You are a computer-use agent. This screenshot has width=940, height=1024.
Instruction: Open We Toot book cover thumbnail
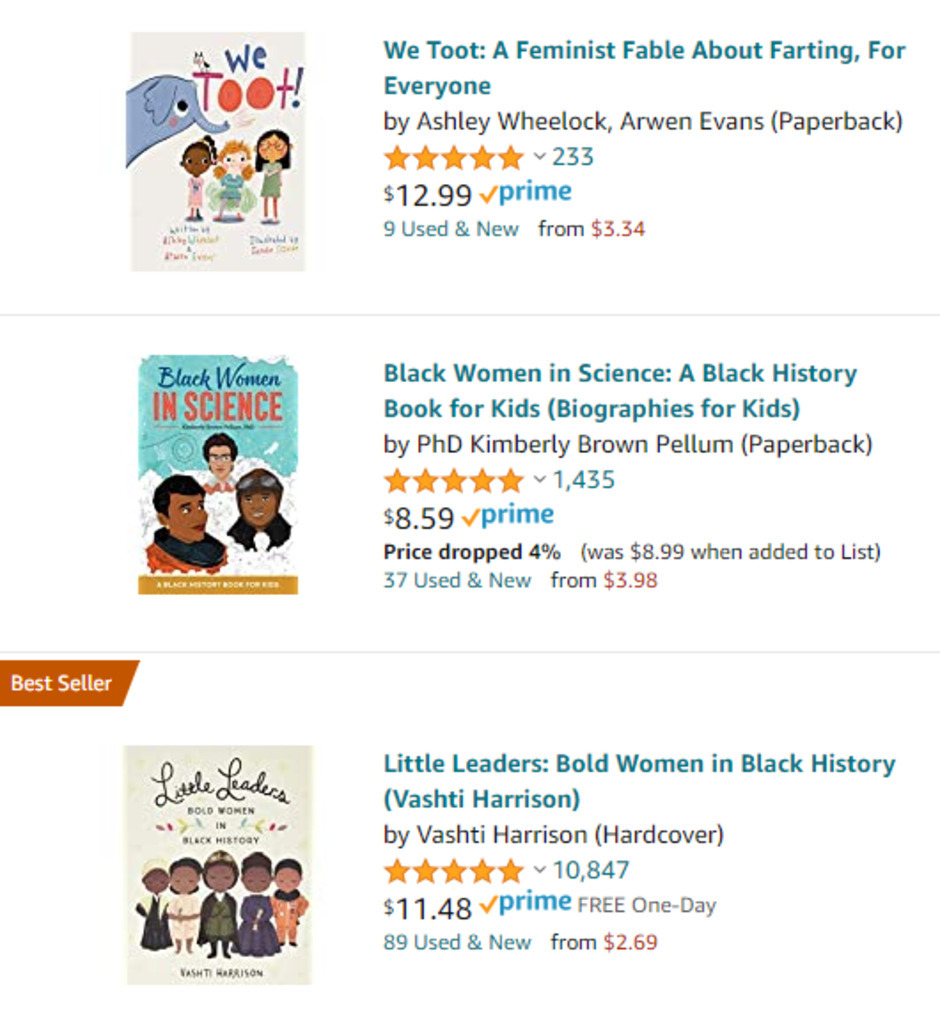(x=217, y=151)
